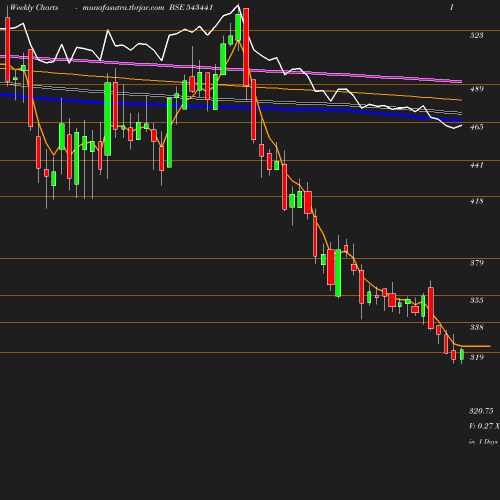
Task: Click the 355 price level label
Action: coord(476,300)
